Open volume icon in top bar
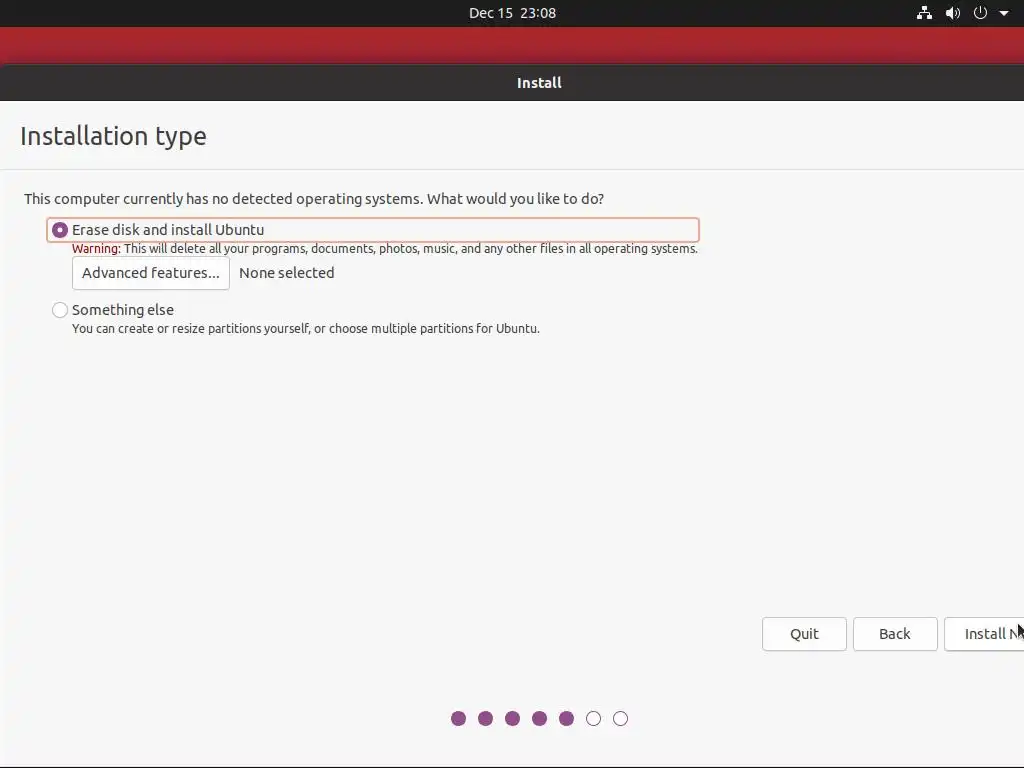 click(953, 13)
